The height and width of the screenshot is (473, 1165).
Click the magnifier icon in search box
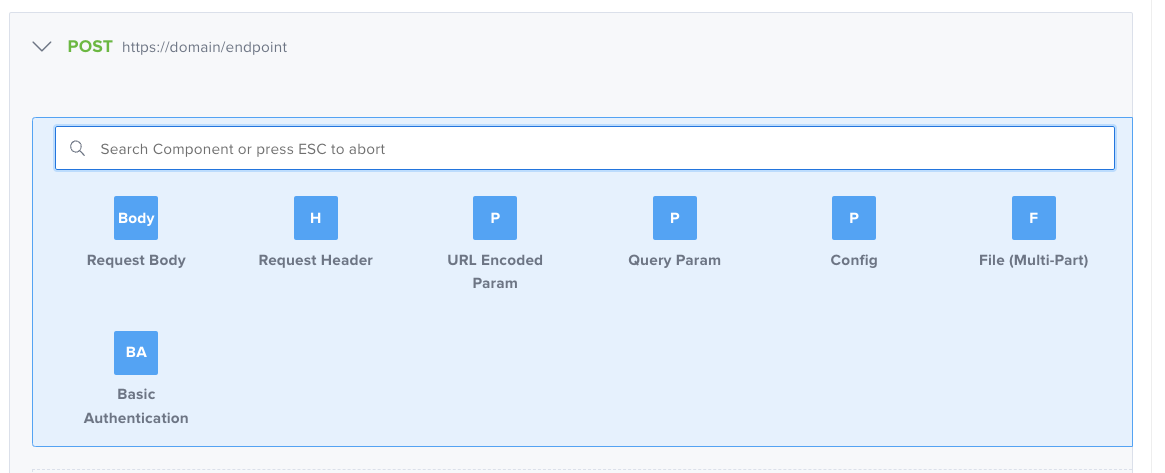point(78,149)
